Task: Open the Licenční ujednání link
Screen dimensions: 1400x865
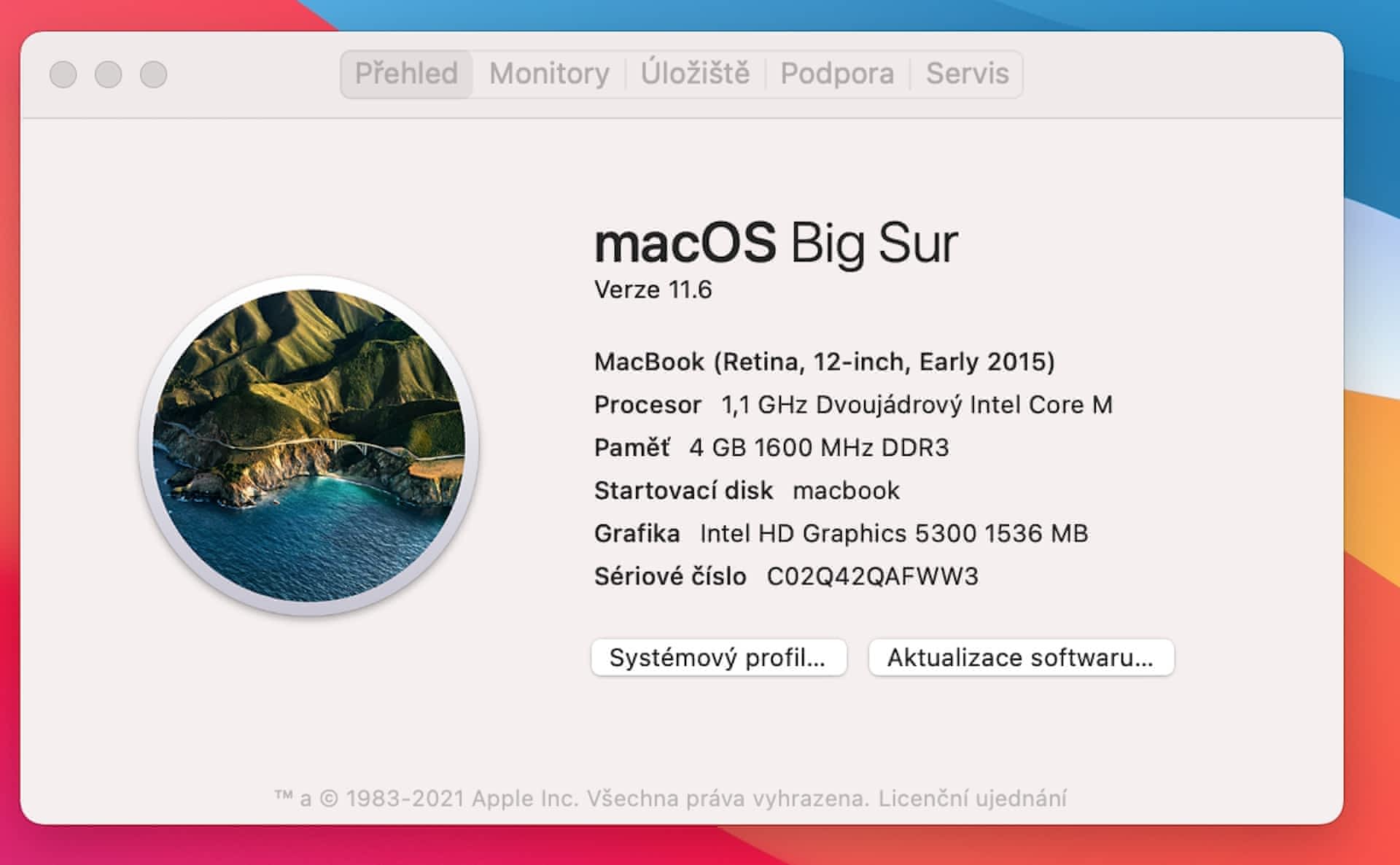Action: [972, 799]
